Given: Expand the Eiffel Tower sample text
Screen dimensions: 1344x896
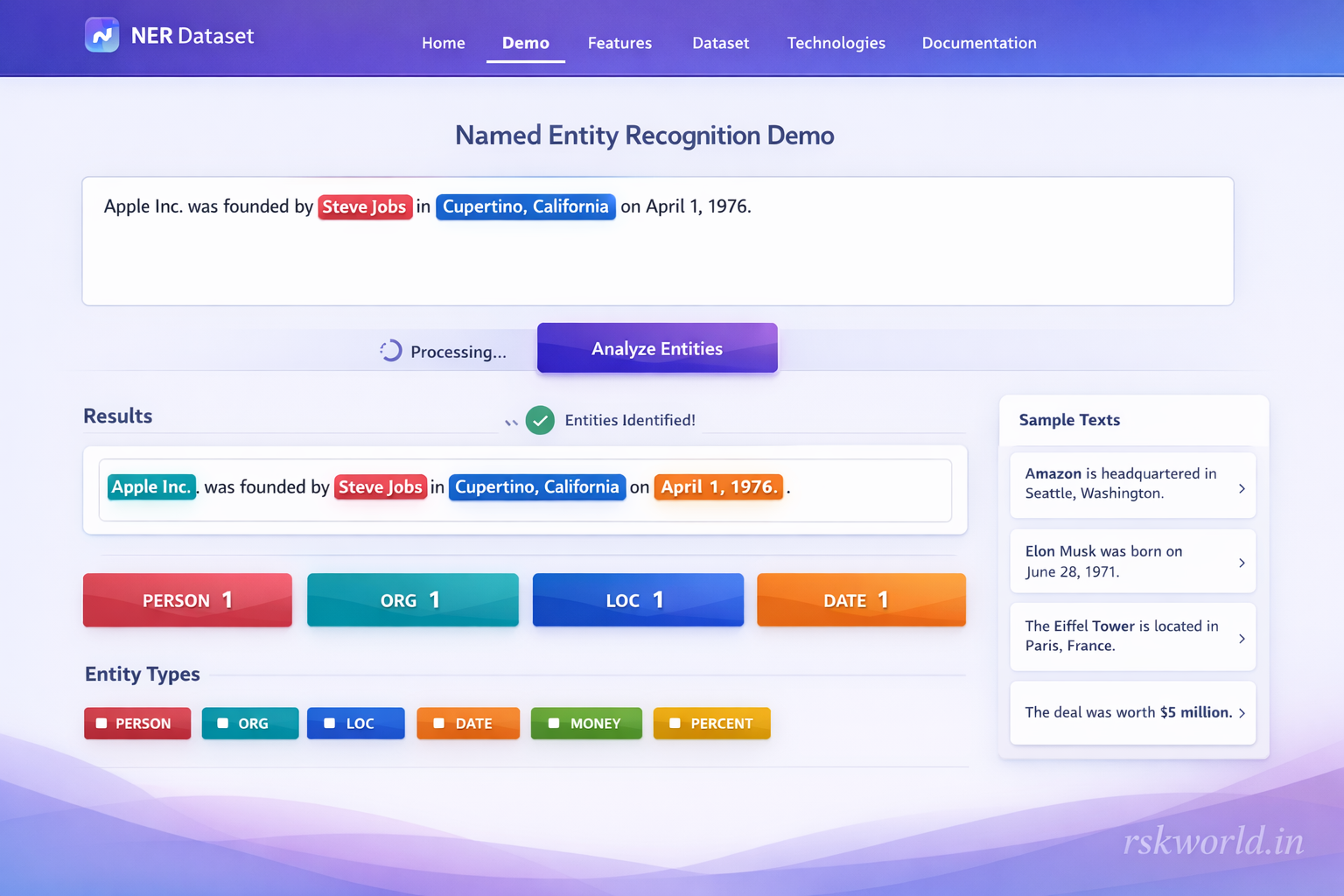Looking at the screenshot, I should (1132, 636).
